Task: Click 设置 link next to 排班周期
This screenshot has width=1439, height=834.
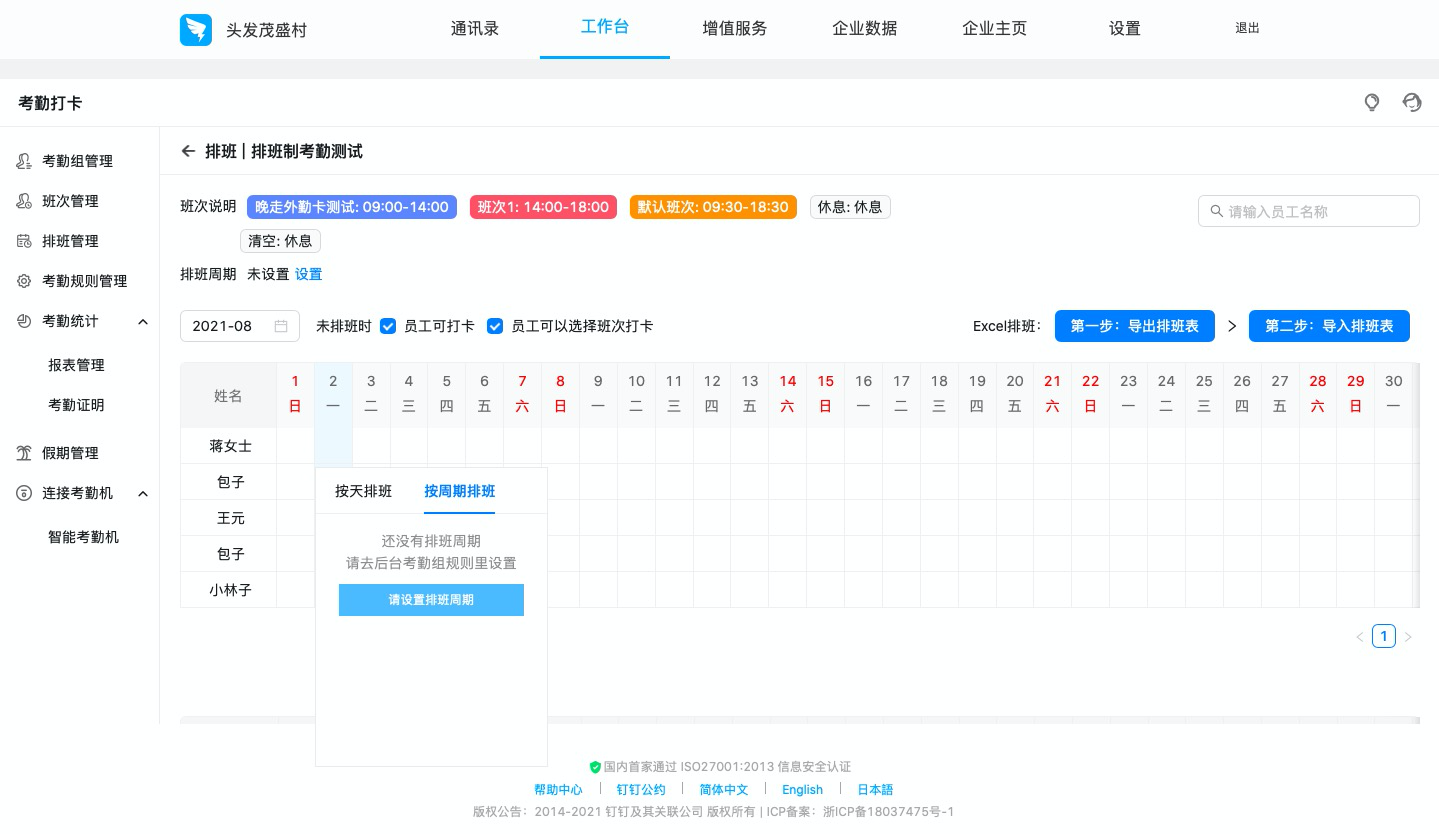Action: pyautogui.click(x=308, y=274)
